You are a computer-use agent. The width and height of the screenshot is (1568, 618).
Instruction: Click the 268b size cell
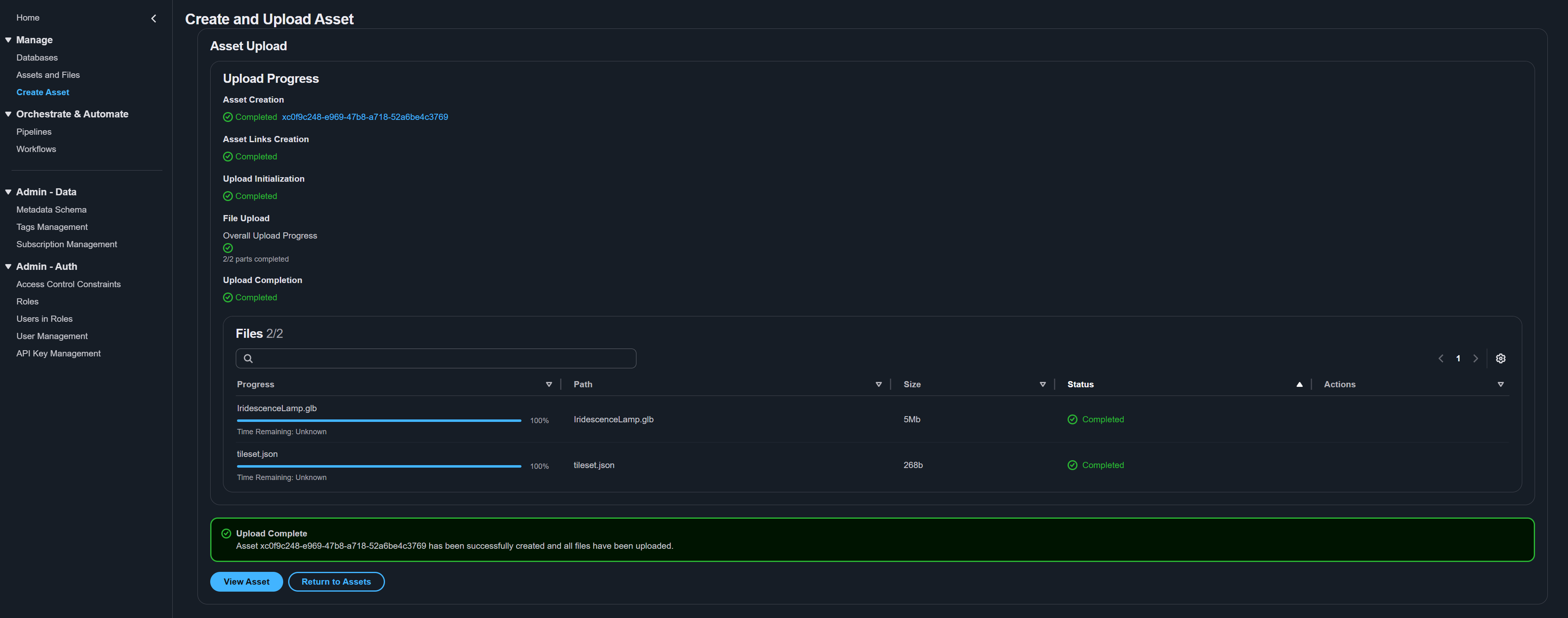[913, 465]
